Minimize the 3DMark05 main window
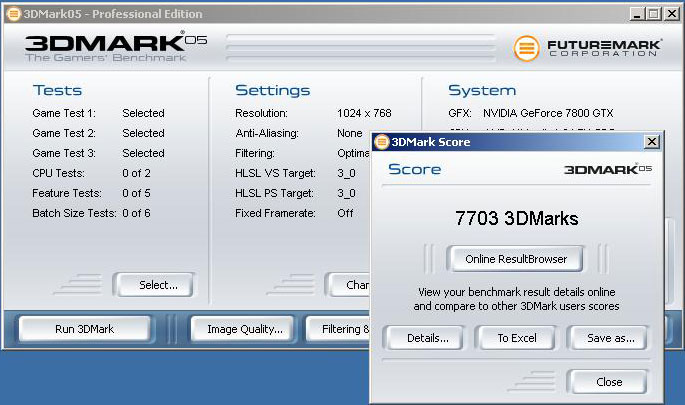 click(x=637, y=14)
